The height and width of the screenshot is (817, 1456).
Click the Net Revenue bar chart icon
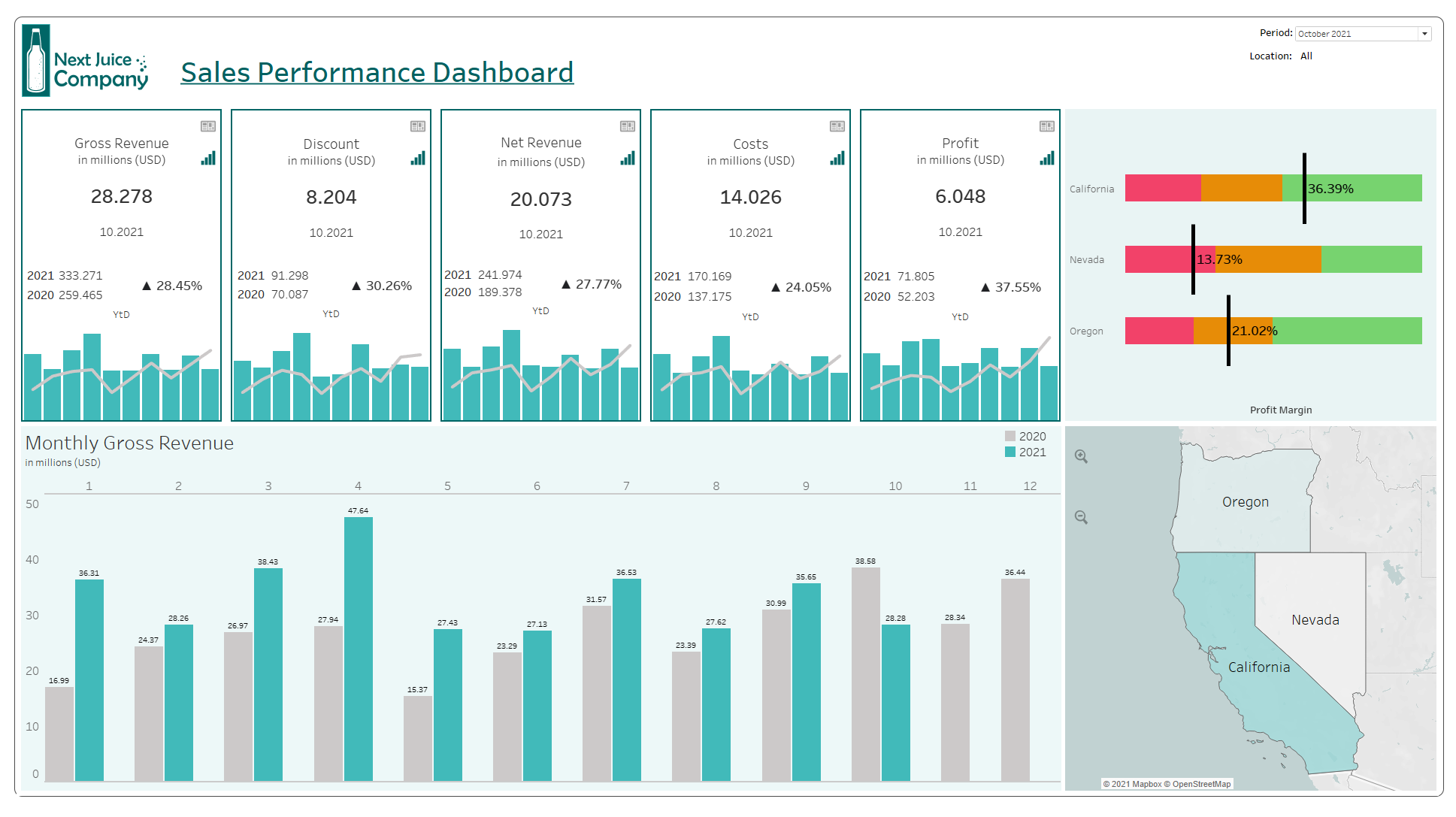628,158
